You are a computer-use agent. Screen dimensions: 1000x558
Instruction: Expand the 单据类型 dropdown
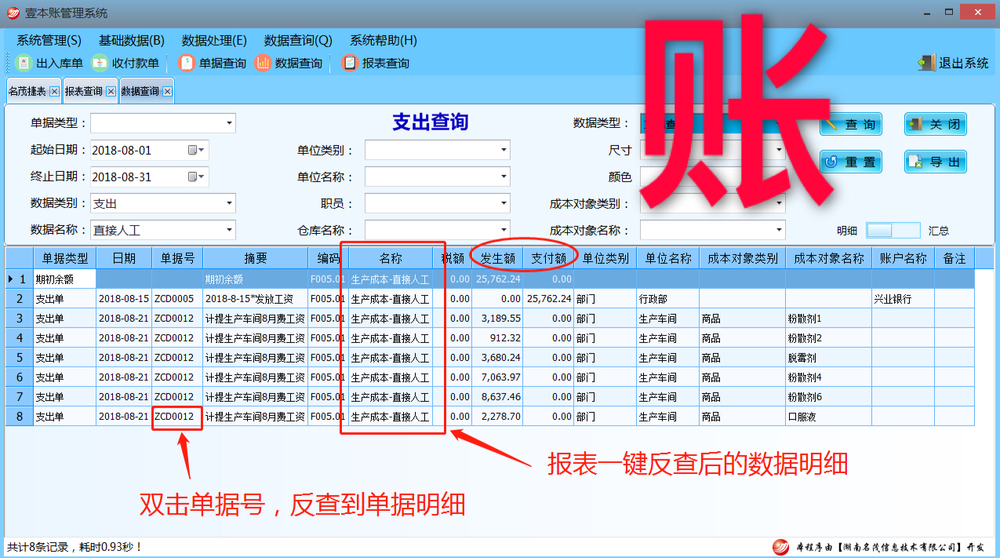[229, 123]
